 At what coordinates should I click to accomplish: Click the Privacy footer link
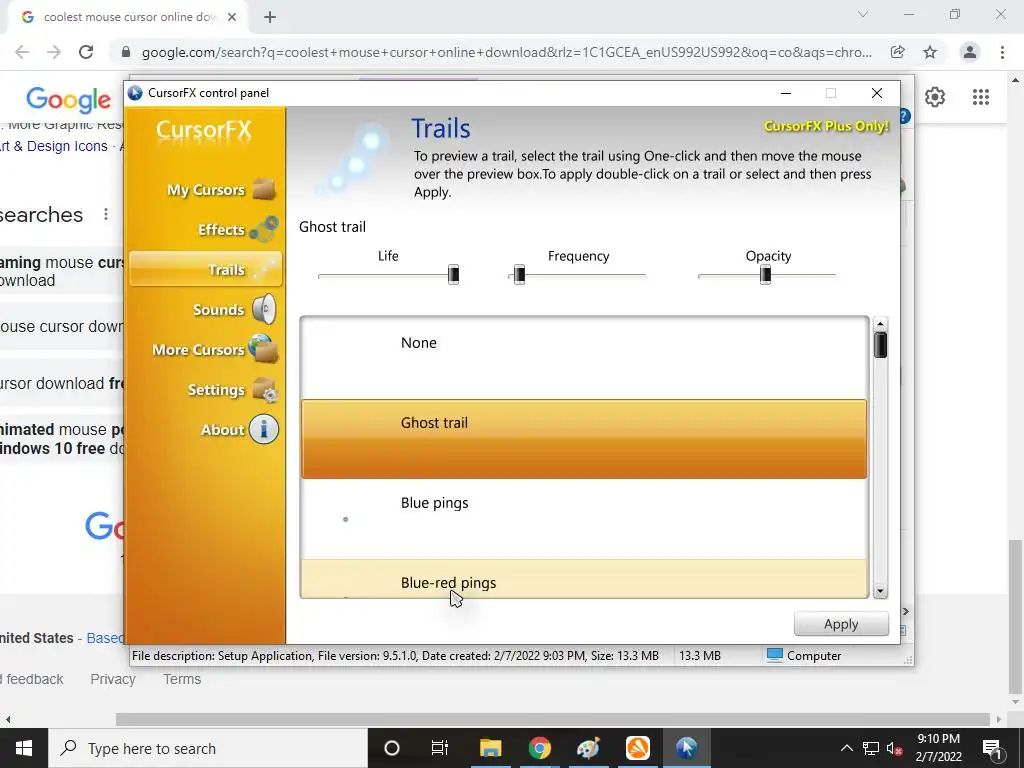113,679
